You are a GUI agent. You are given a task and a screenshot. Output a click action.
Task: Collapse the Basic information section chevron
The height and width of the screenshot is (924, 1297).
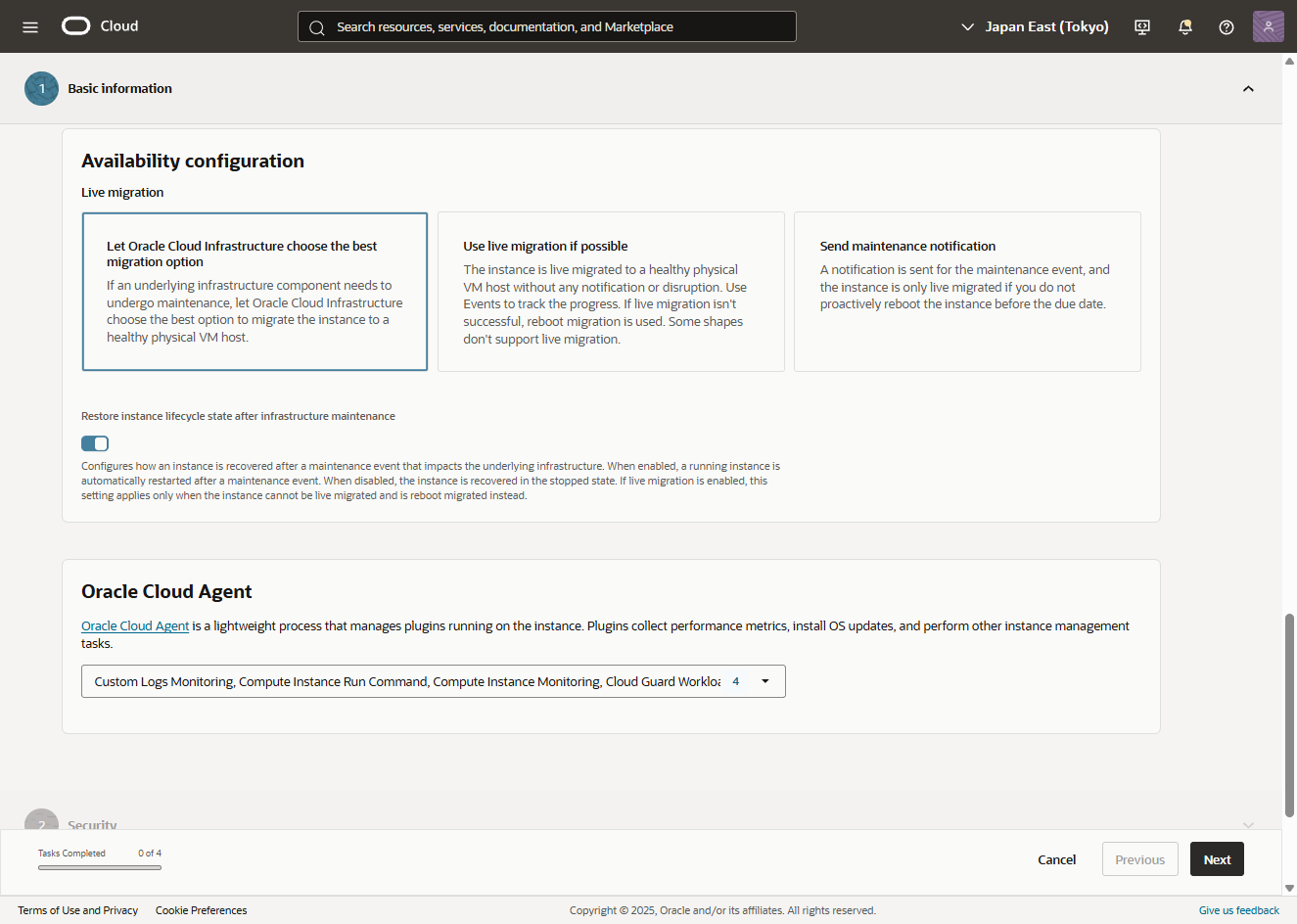1248,89
